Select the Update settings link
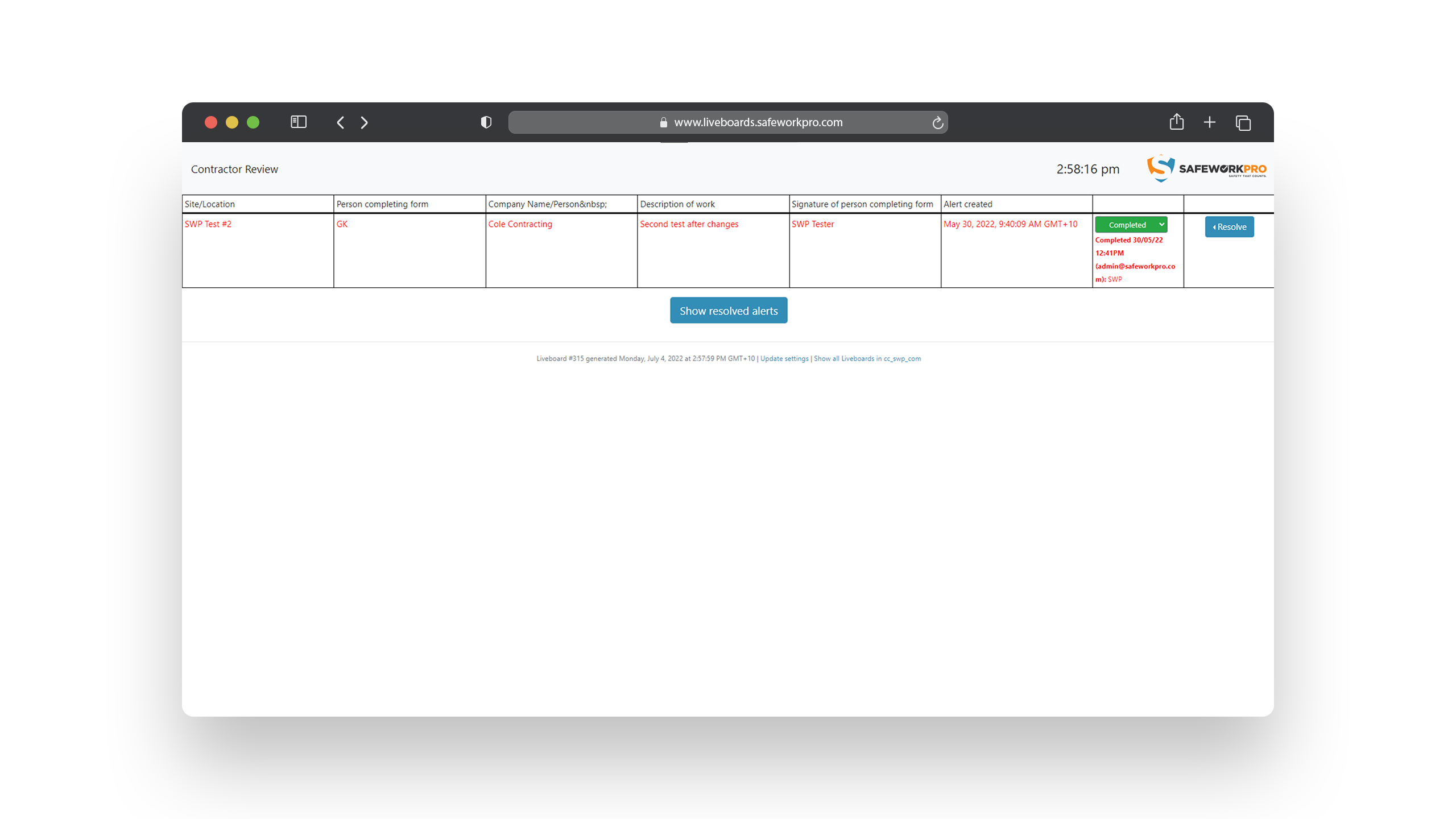This screenshot has width=1456, height=819. (784, 358)
